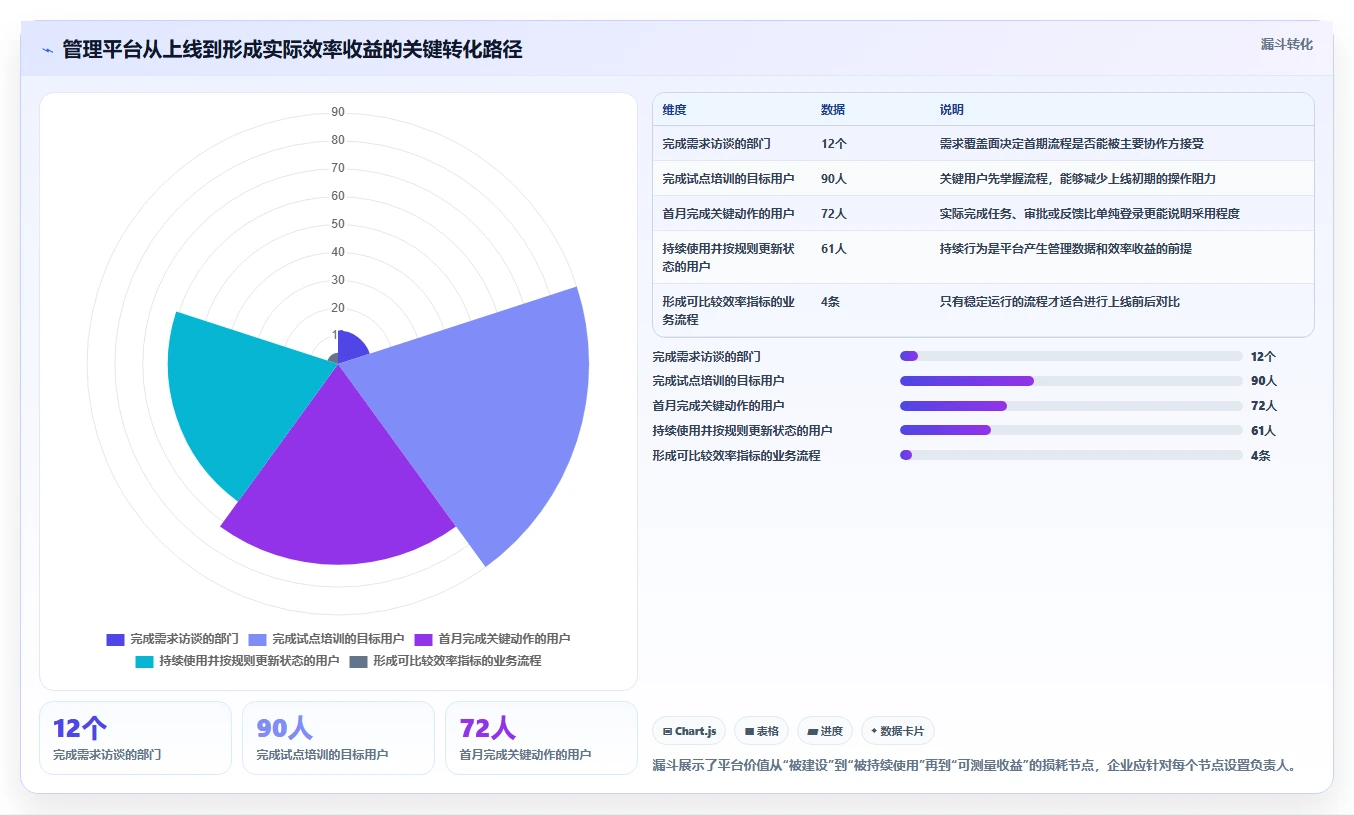Click the 表格 tag

pyautogui.click(x=761, y=731)
